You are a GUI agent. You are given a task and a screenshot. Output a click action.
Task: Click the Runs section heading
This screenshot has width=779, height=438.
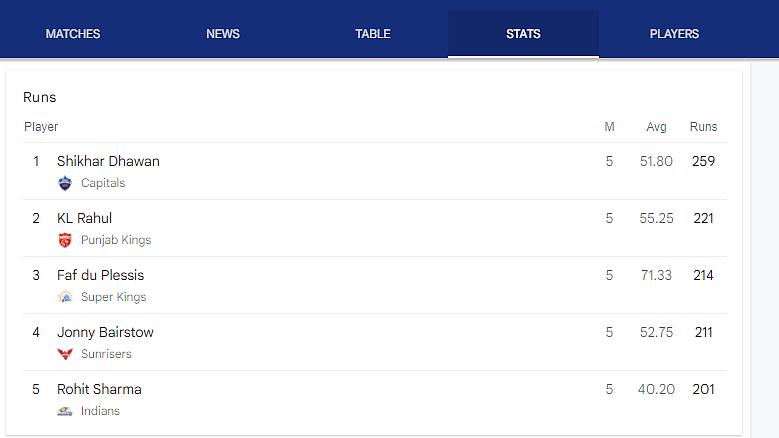[x=40, y=97]
